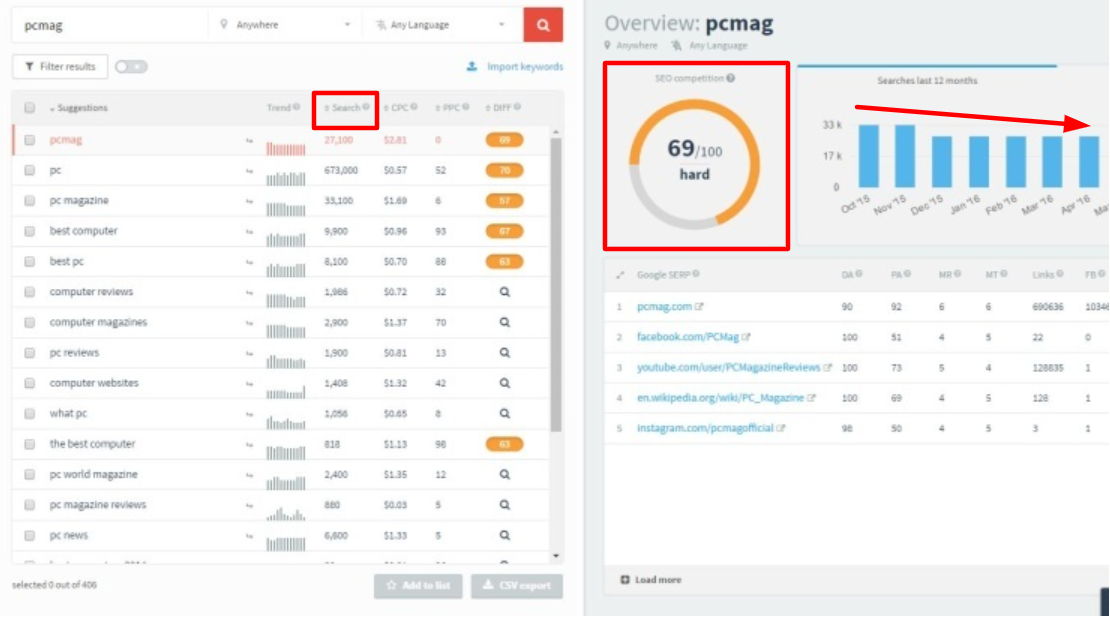Sort by the Search volume column header

346,108
